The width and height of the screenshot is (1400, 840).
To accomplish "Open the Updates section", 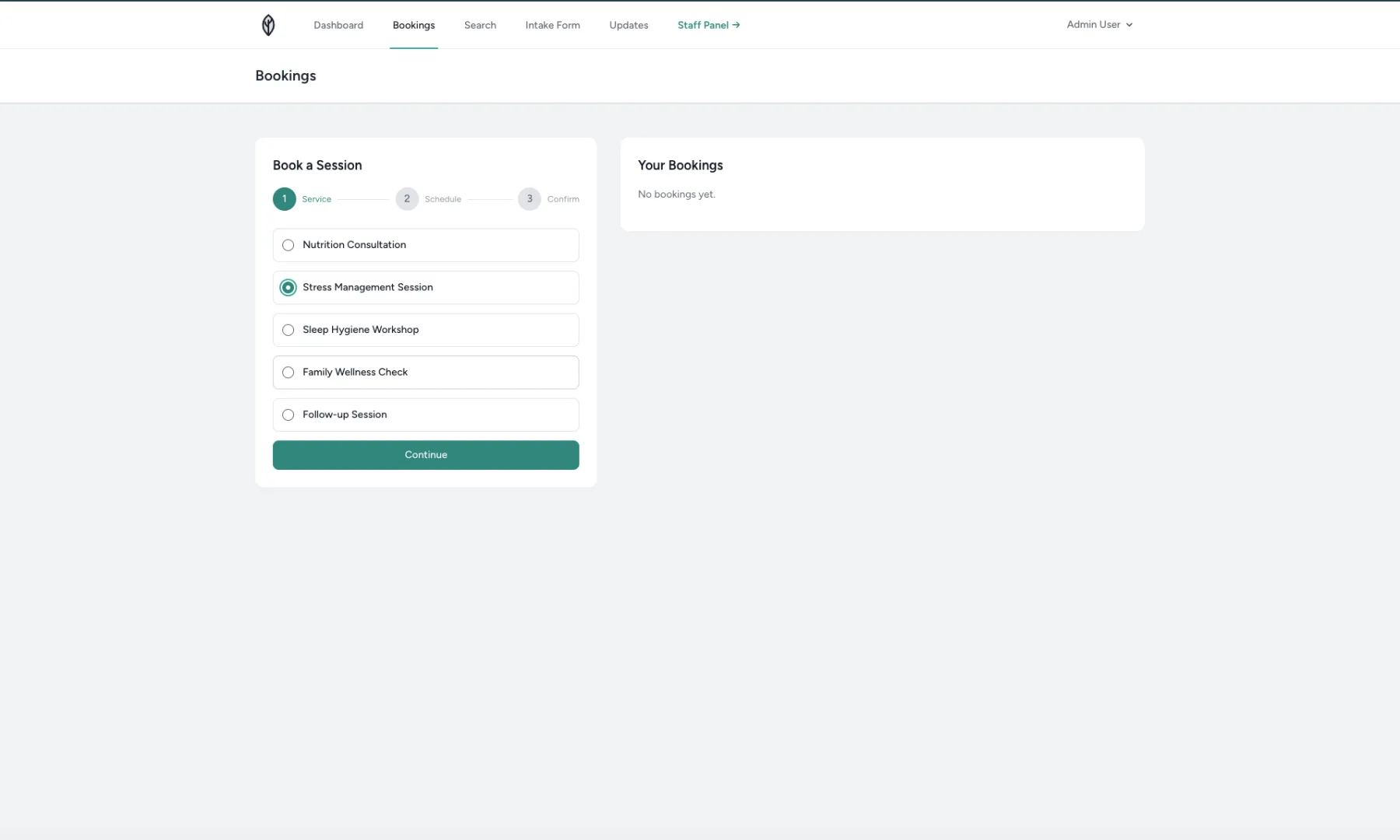I will 628,24.
